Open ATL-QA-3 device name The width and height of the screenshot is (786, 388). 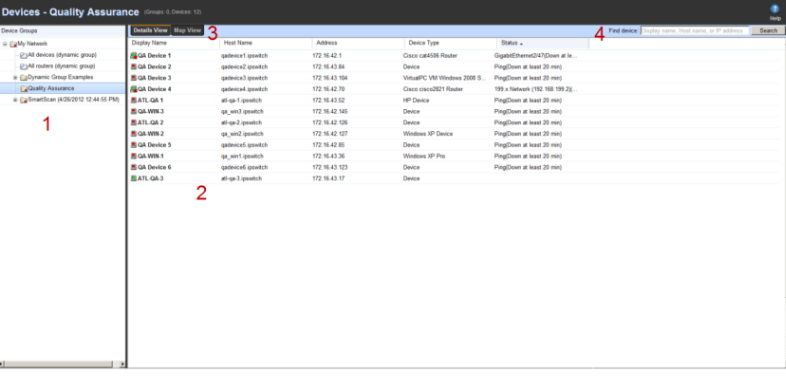(x=150, y=178)
